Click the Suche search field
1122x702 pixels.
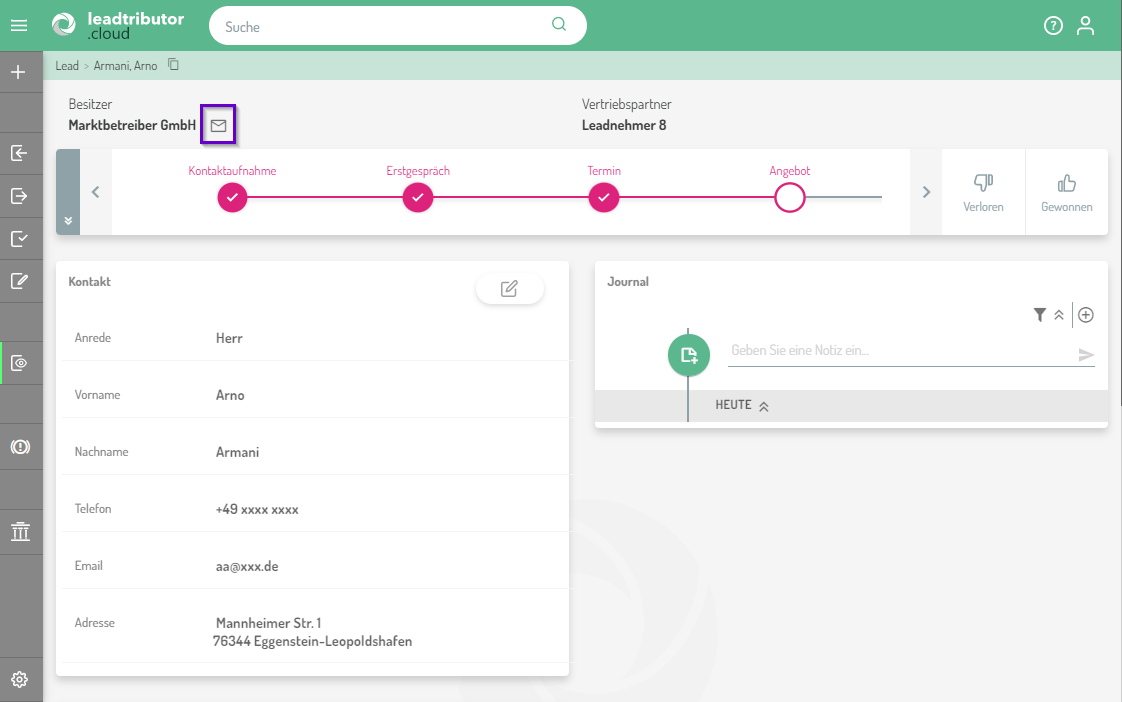385,27
